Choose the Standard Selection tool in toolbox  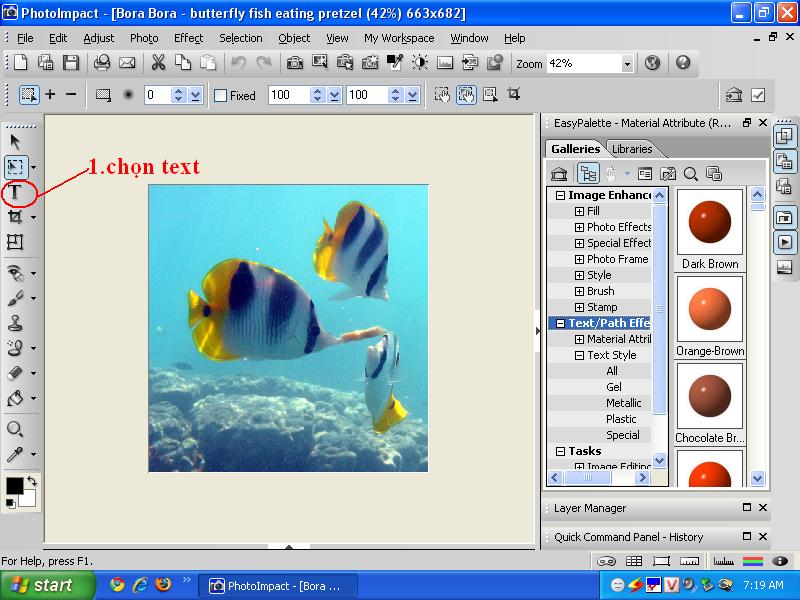[15, 167]
